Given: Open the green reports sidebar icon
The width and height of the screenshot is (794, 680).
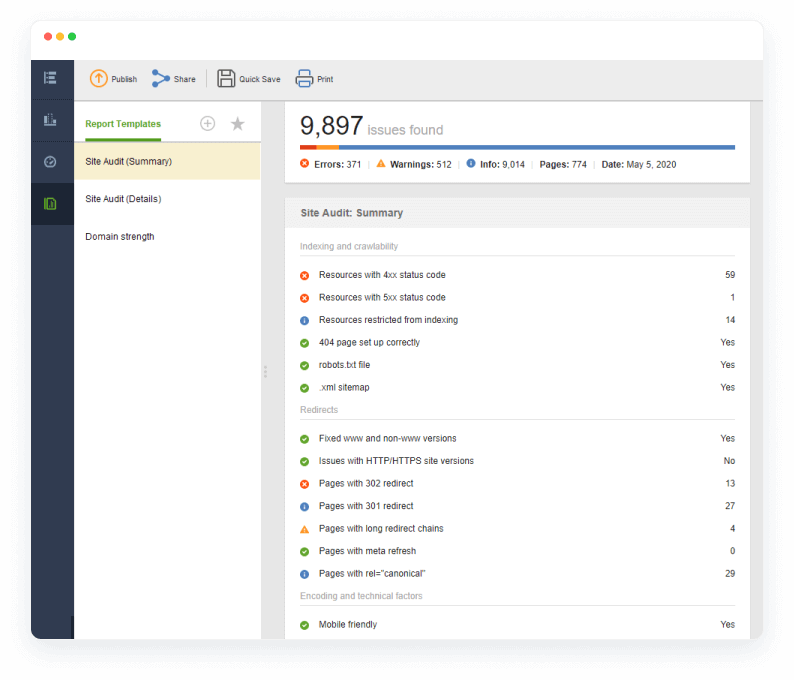Looking at the screenshot, I should point(50,204).
